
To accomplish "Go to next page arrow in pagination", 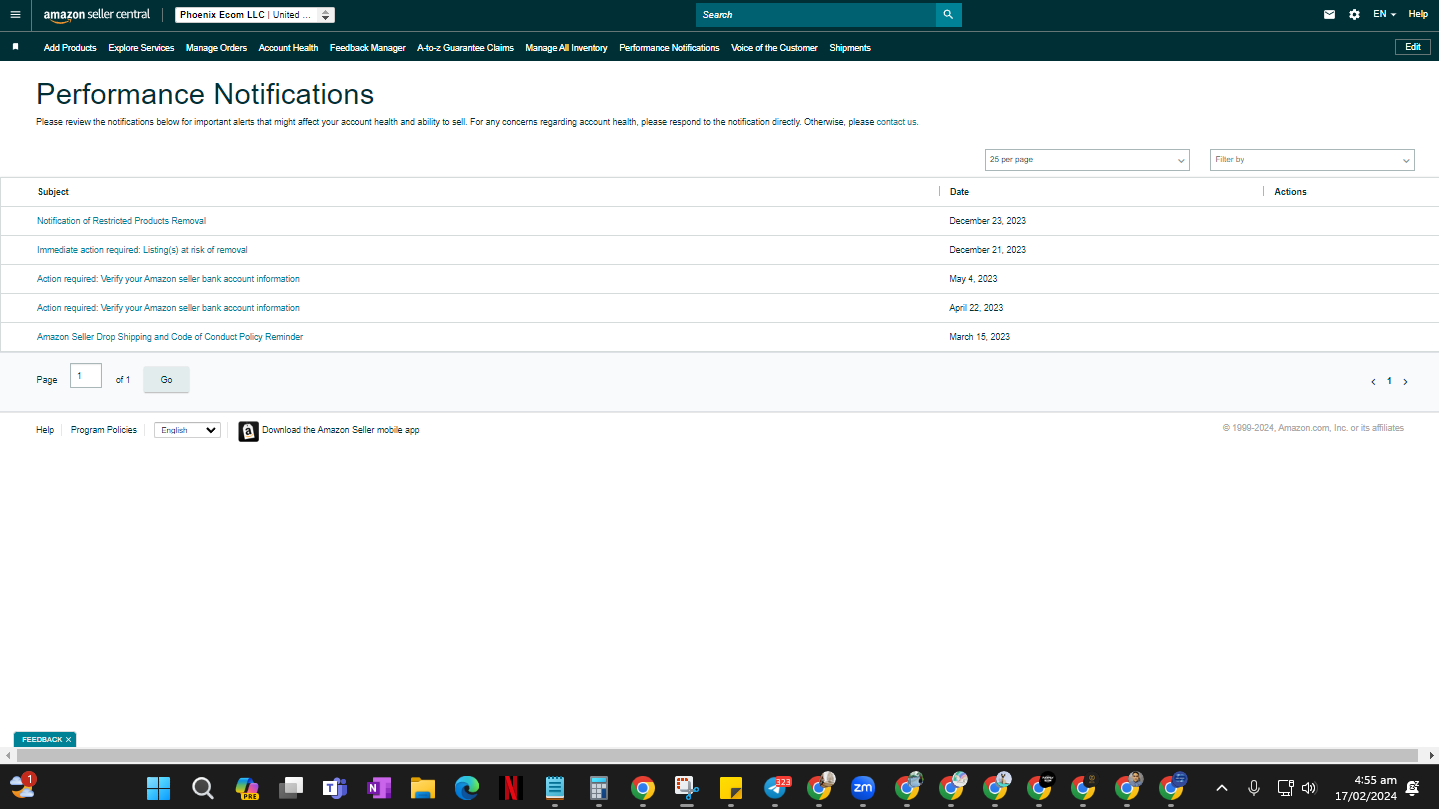I will [x=1405, y=382].
